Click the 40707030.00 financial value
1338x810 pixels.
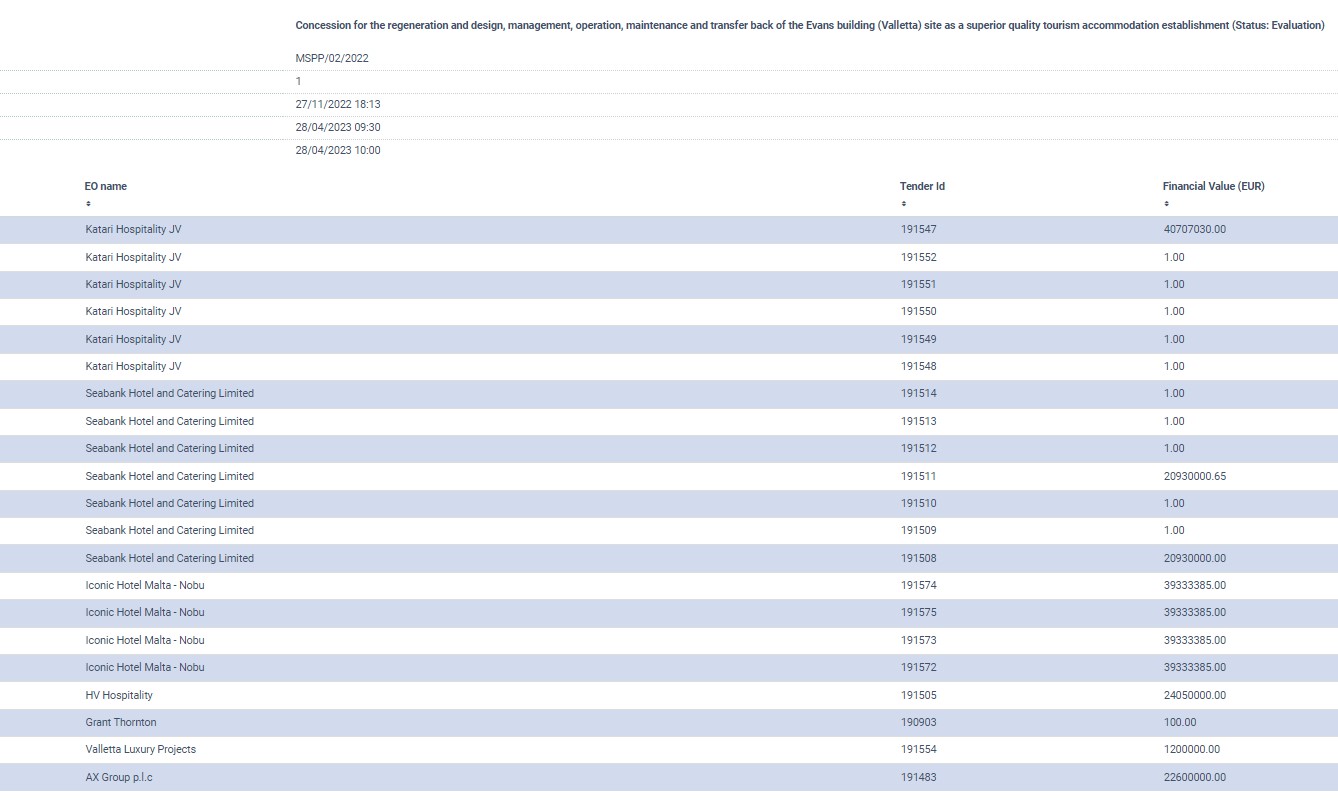(1194, 230)
